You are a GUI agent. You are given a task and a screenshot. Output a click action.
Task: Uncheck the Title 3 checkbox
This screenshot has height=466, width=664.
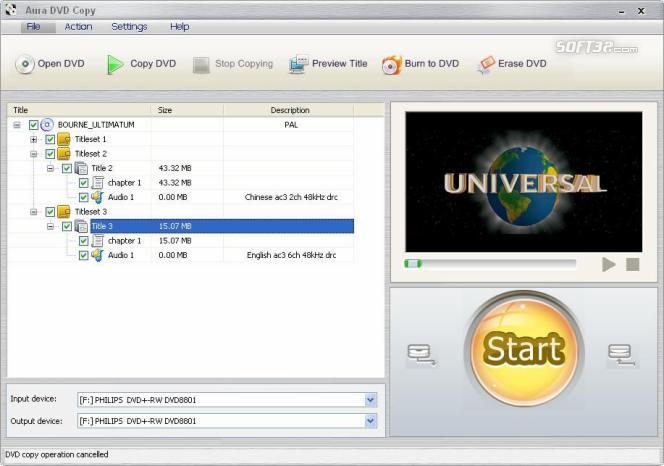(67, 226)
